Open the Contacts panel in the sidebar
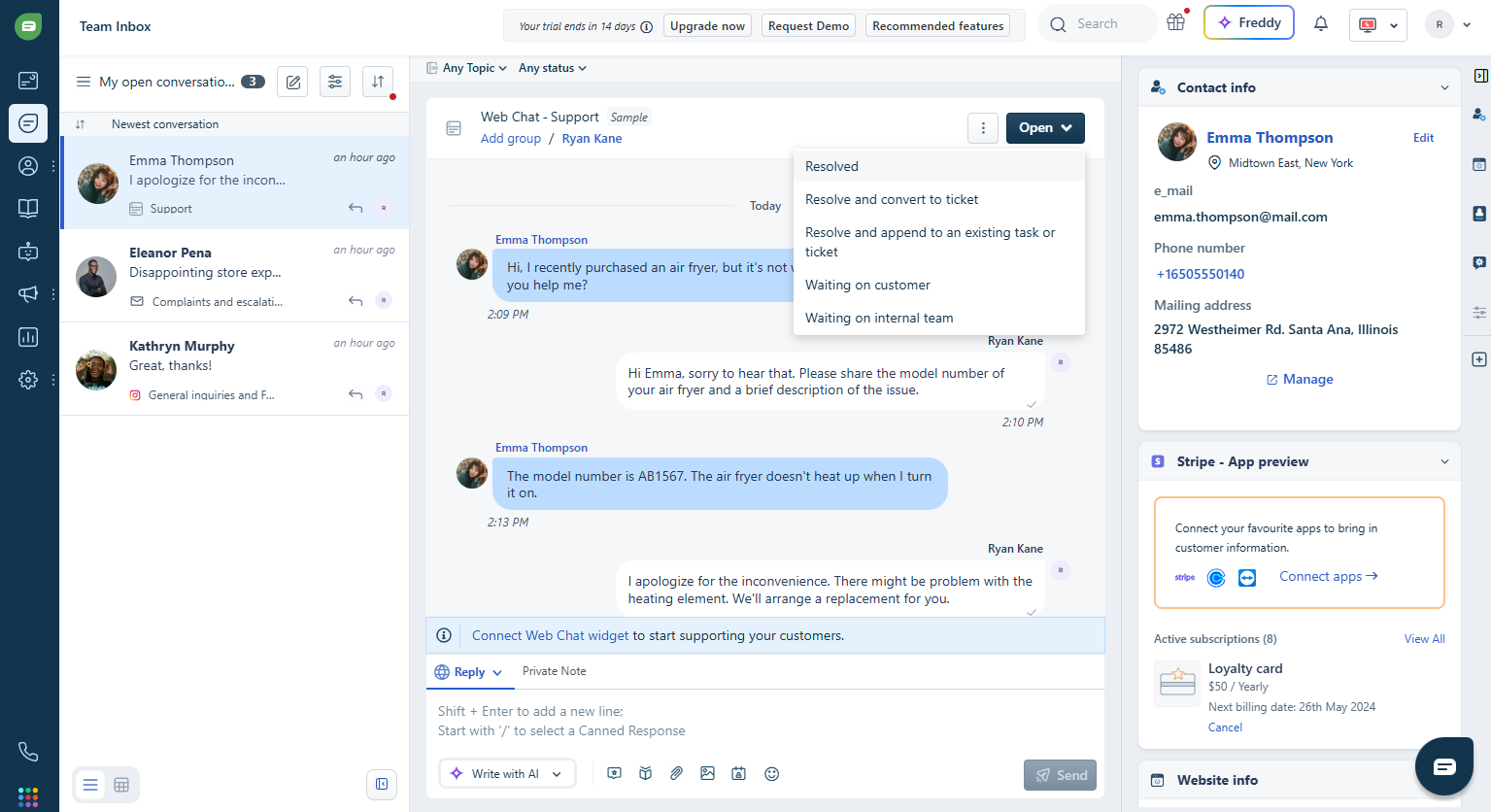Screen dimensions: 1491x812 click(x=28, y=165)
